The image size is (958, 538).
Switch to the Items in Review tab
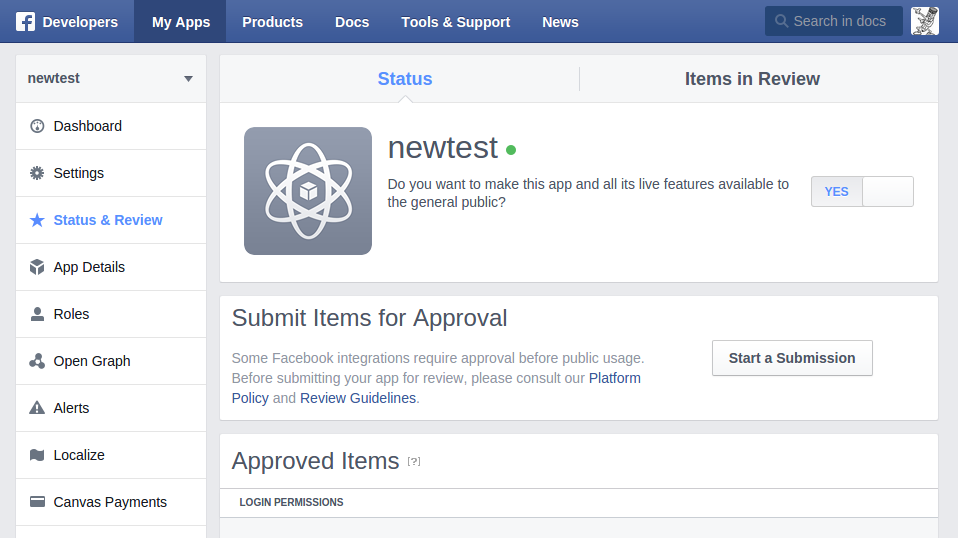pos(752,79)
